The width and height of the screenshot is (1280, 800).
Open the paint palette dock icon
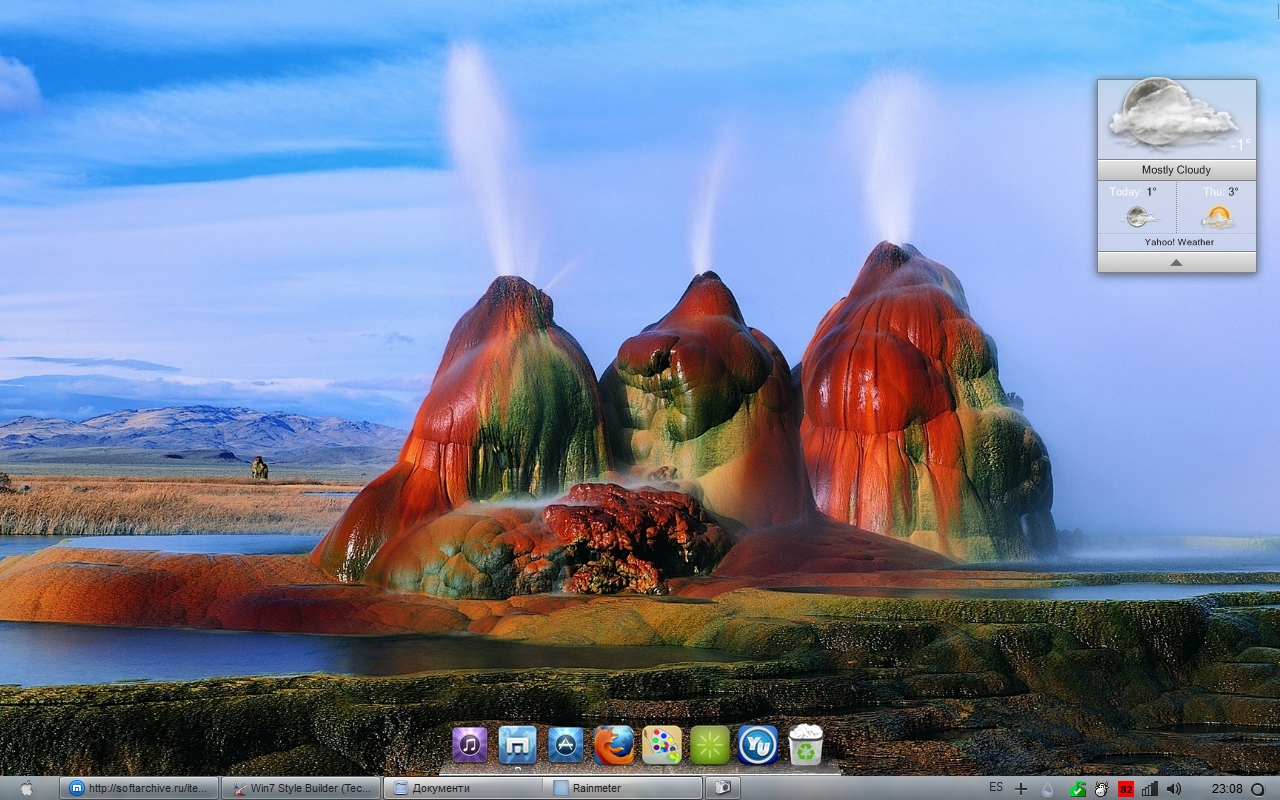[662, 745]
